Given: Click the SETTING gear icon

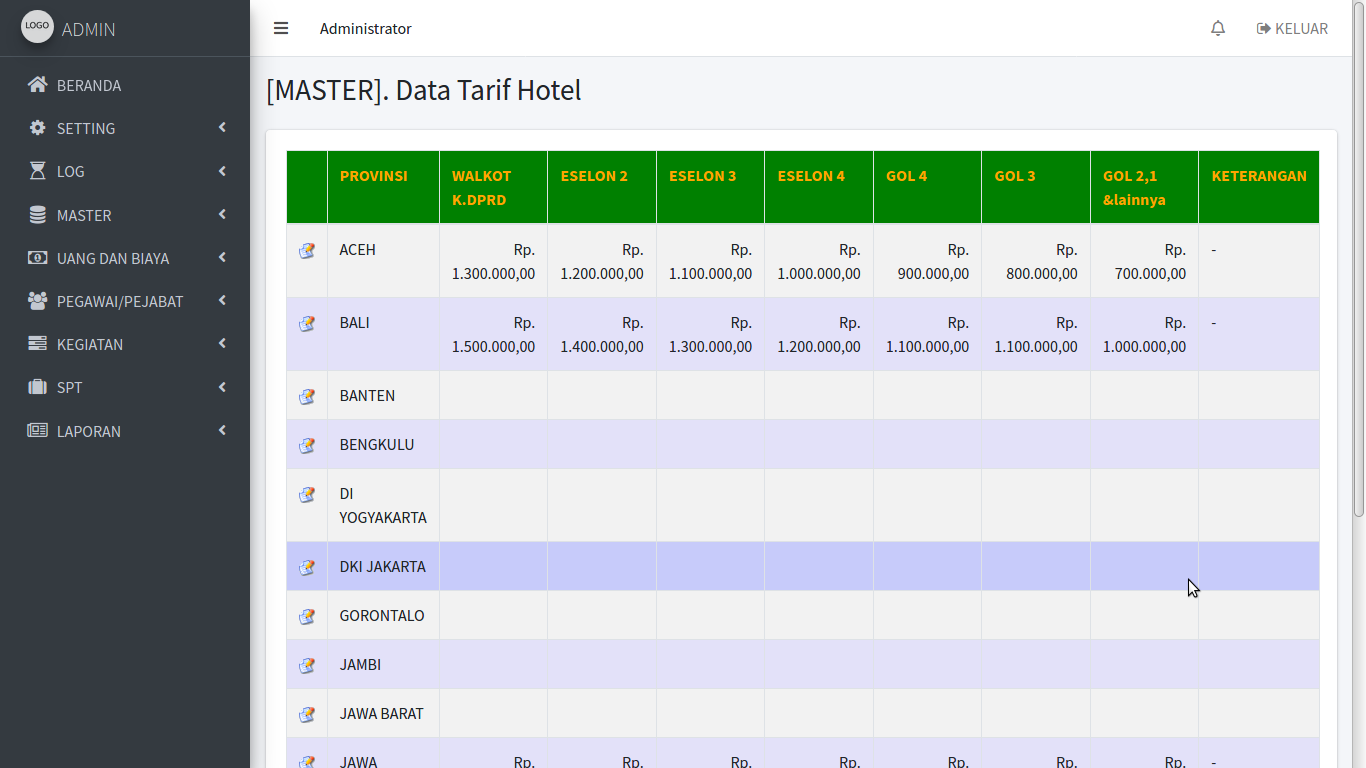Looking at the screenshot, I should [38, 128].
